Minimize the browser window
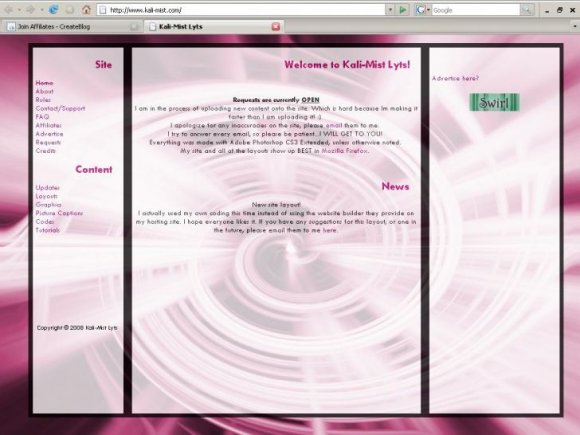 (547, 10)
